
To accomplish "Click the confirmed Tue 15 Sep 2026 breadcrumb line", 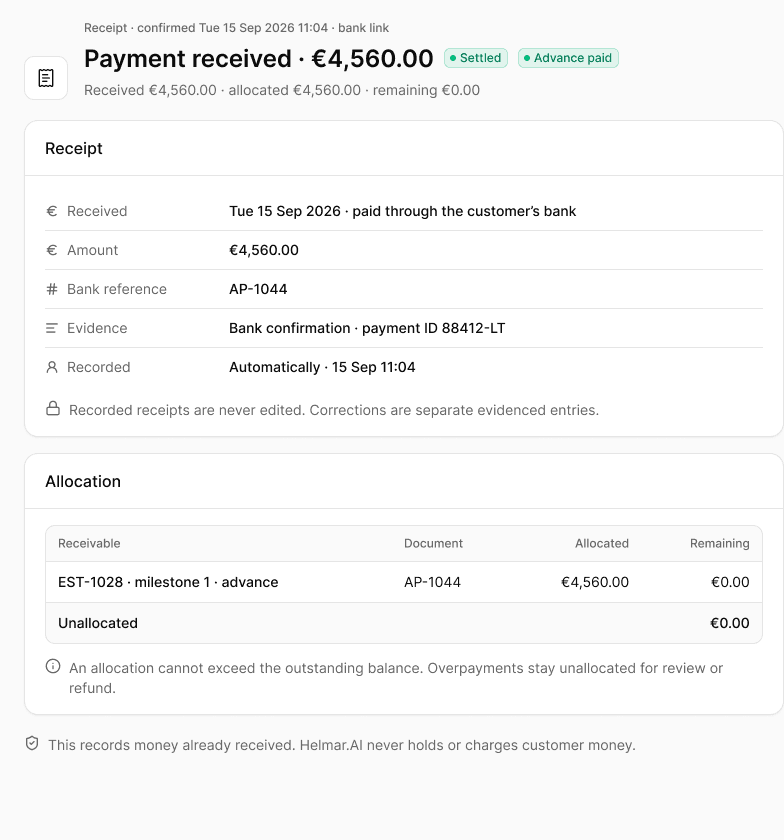I will (x=236, y=28).
